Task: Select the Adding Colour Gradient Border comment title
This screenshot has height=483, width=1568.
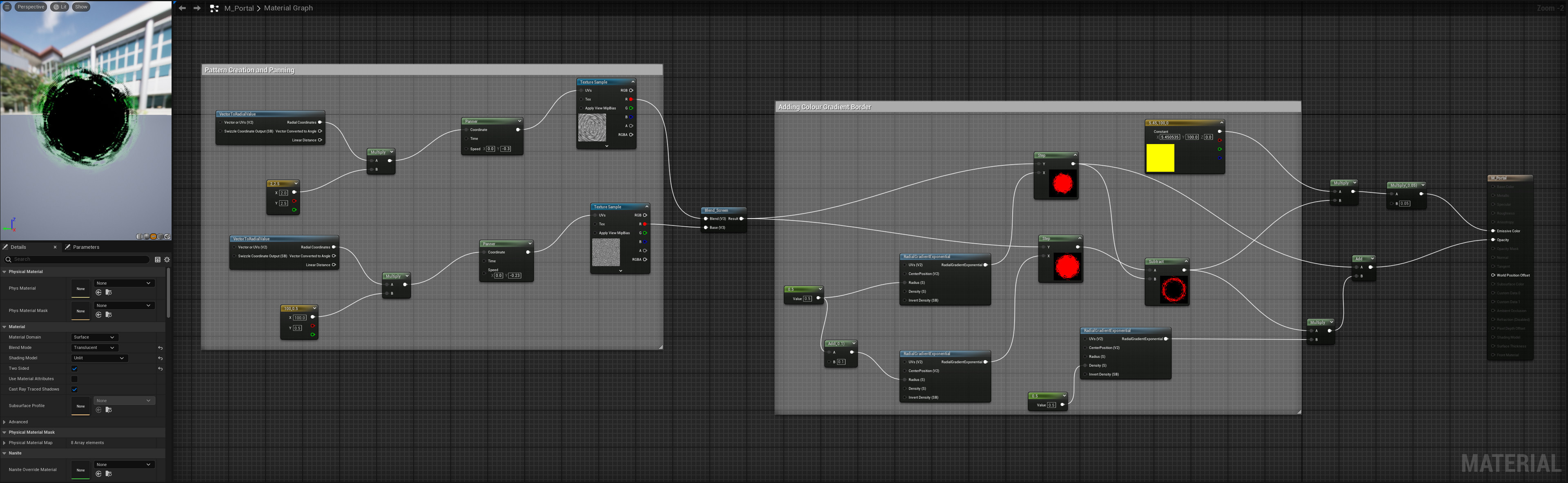Action: (x=825, y=107)
